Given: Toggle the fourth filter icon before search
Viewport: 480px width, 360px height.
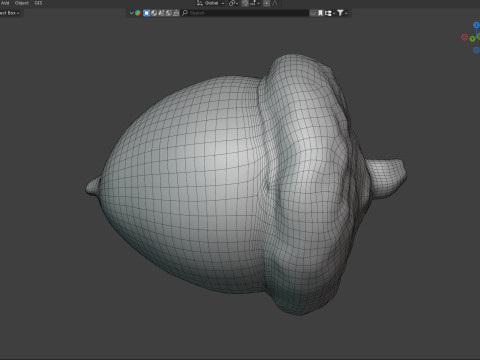Looking at the screenshot, I should pos(169,13).
